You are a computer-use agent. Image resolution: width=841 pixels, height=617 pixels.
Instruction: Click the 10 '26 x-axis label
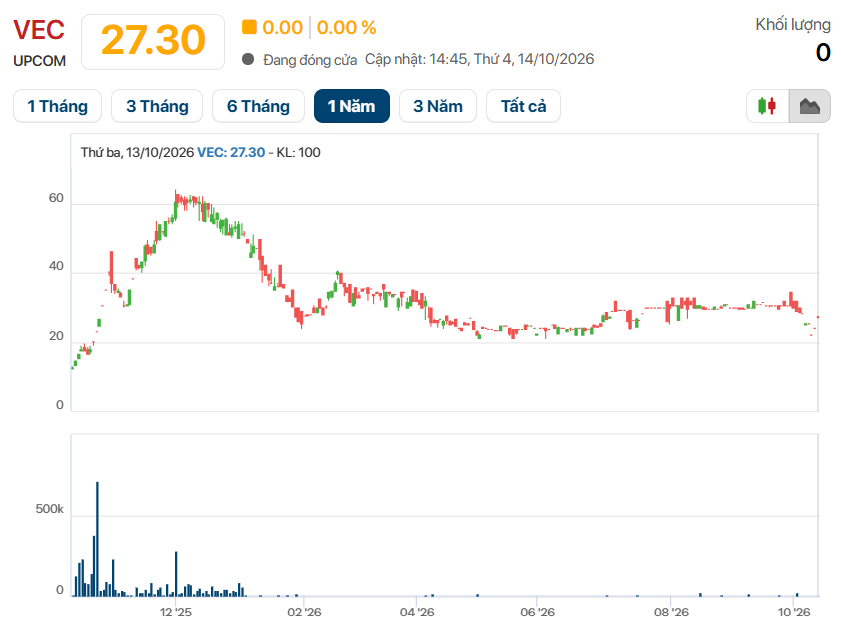(794, 612)
